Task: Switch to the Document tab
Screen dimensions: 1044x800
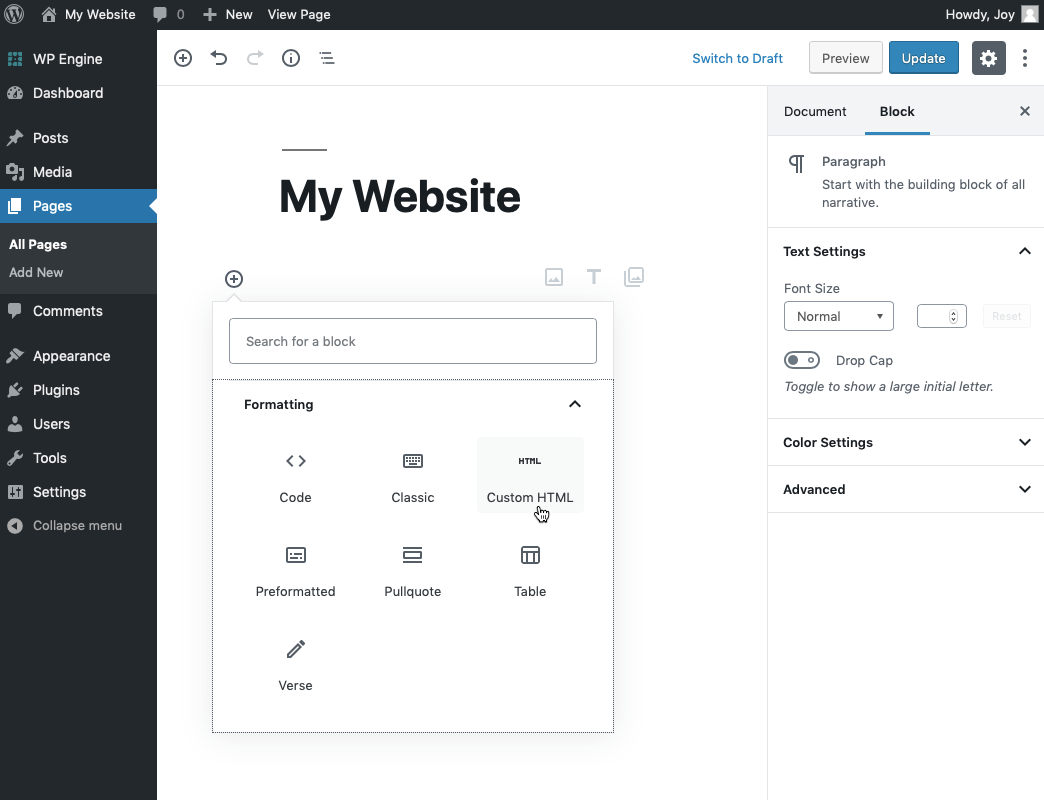Action: coord(815,111)
